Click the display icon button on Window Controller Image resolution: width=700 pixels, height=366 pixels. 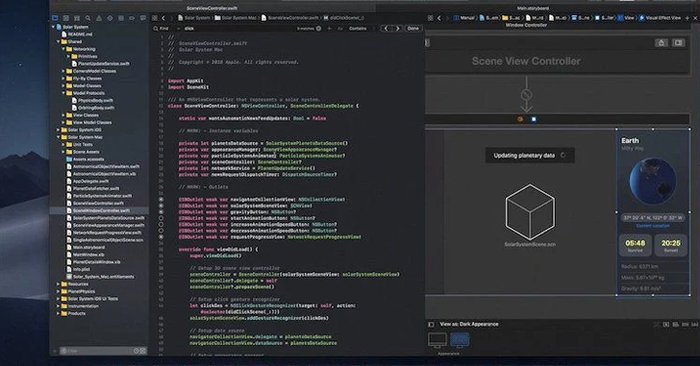click(x=679, y=43)
